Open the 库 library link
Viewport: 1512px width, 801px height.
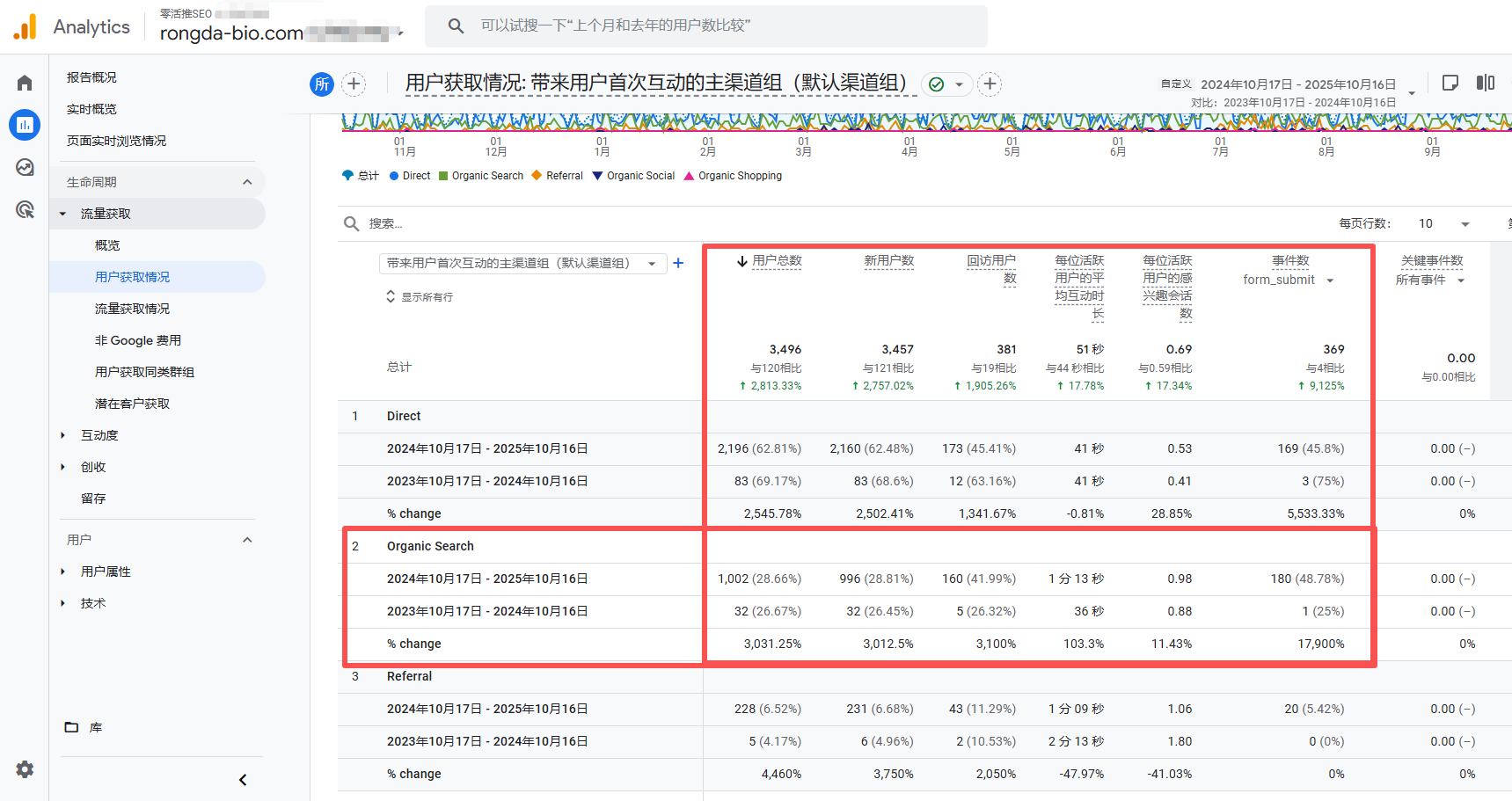coord(95,727)
